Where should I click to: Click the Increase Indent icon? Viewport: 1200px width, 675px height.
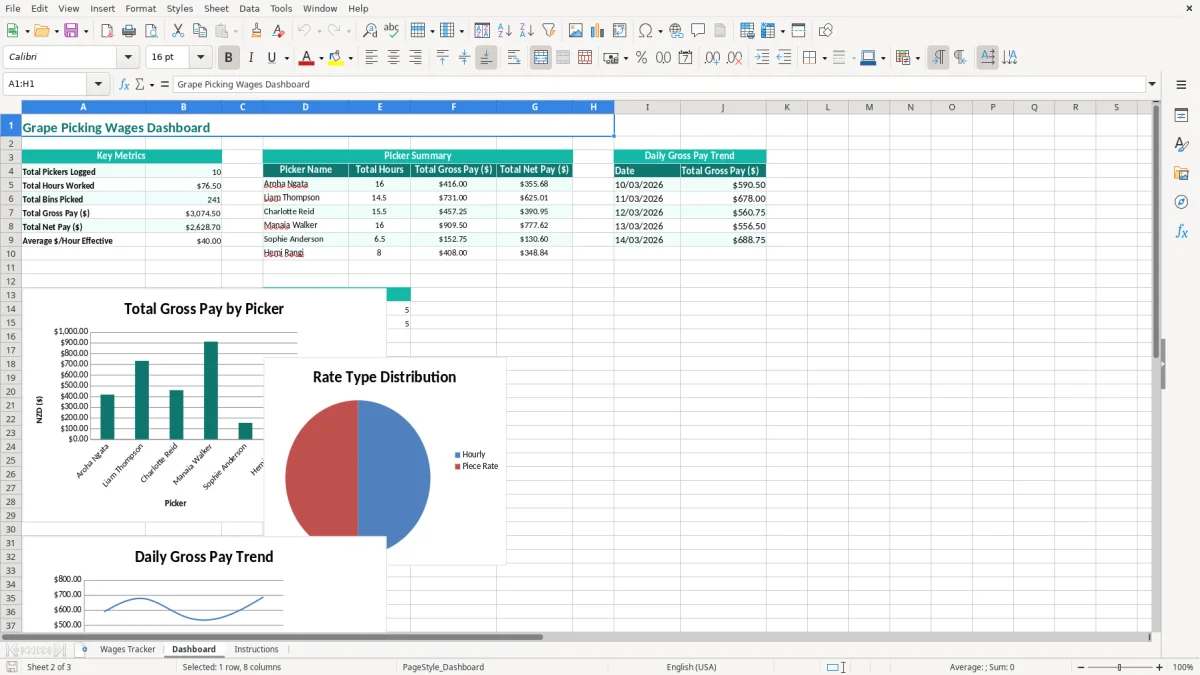tap(762, 58)
